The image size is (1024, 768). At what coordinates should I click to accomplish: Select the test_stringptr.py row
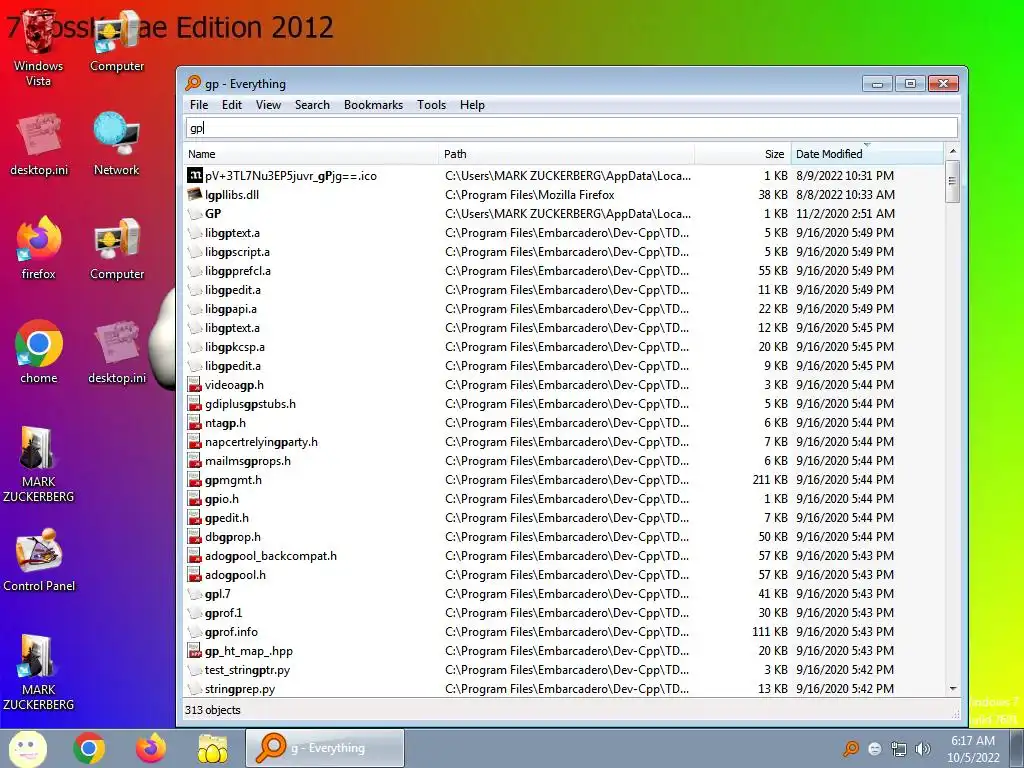pyautogui.click(x=564, y=669)
